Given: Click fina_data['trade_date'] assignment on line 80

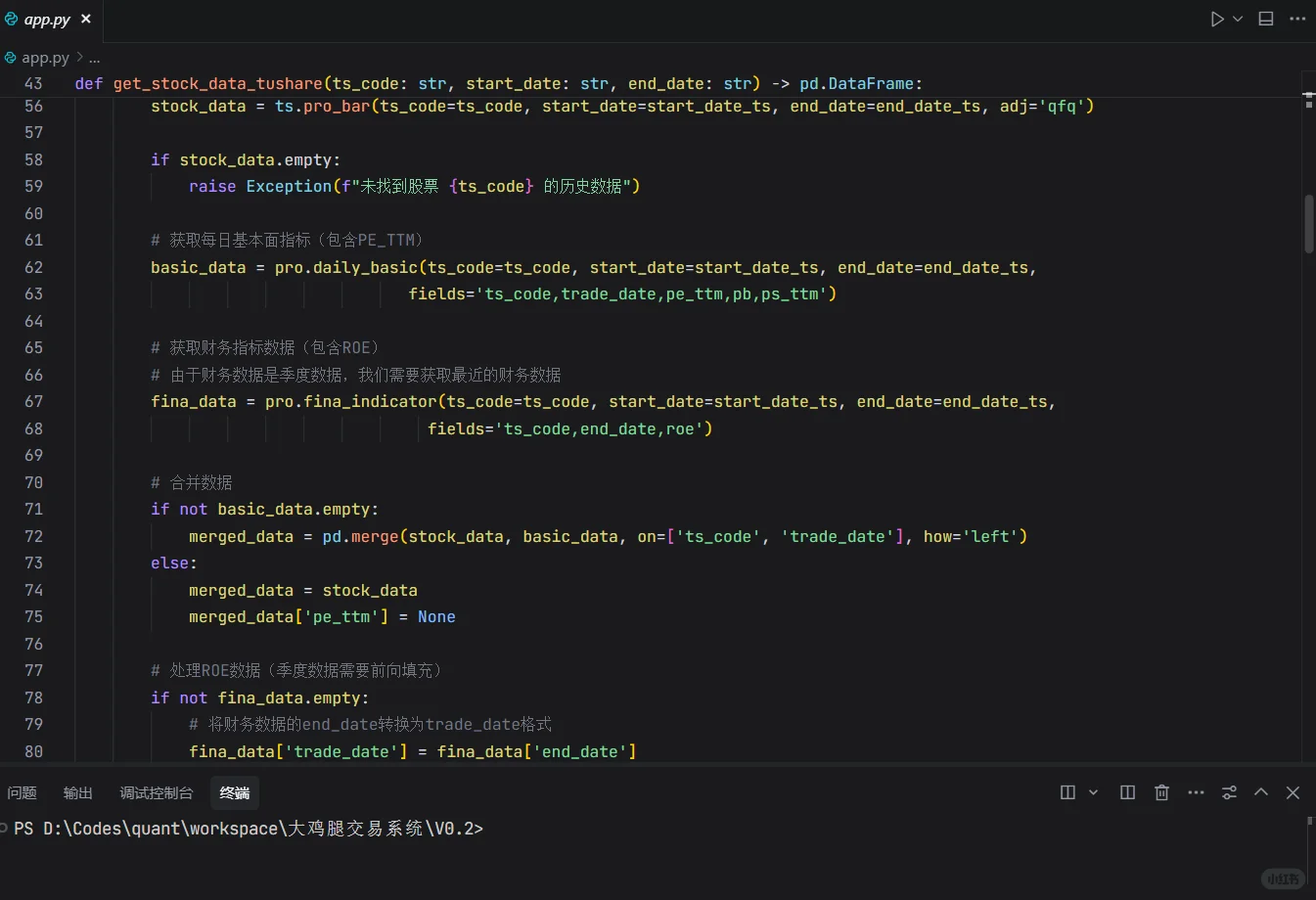Looking at the screenshot, I should click(413, 751).
